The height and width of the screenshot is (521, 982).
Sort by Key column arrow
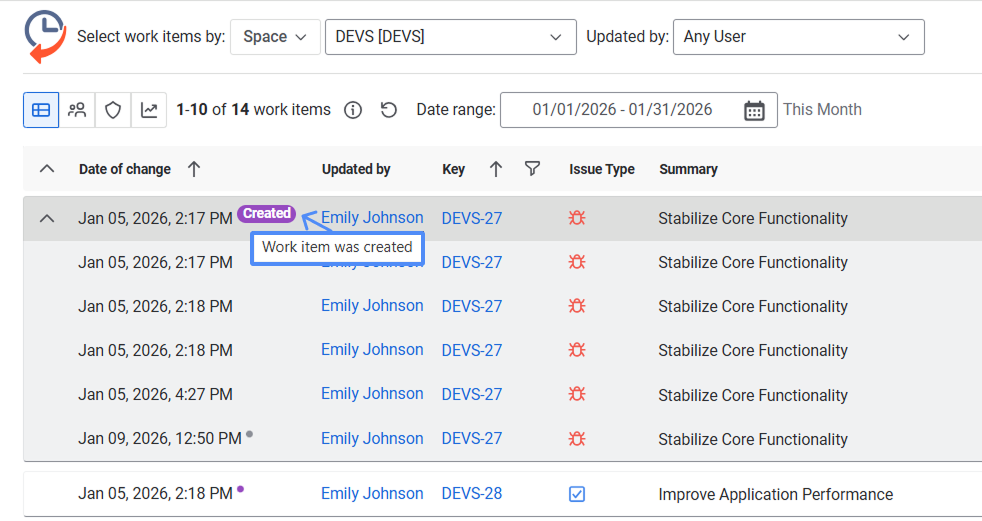(x=496, y=169)
